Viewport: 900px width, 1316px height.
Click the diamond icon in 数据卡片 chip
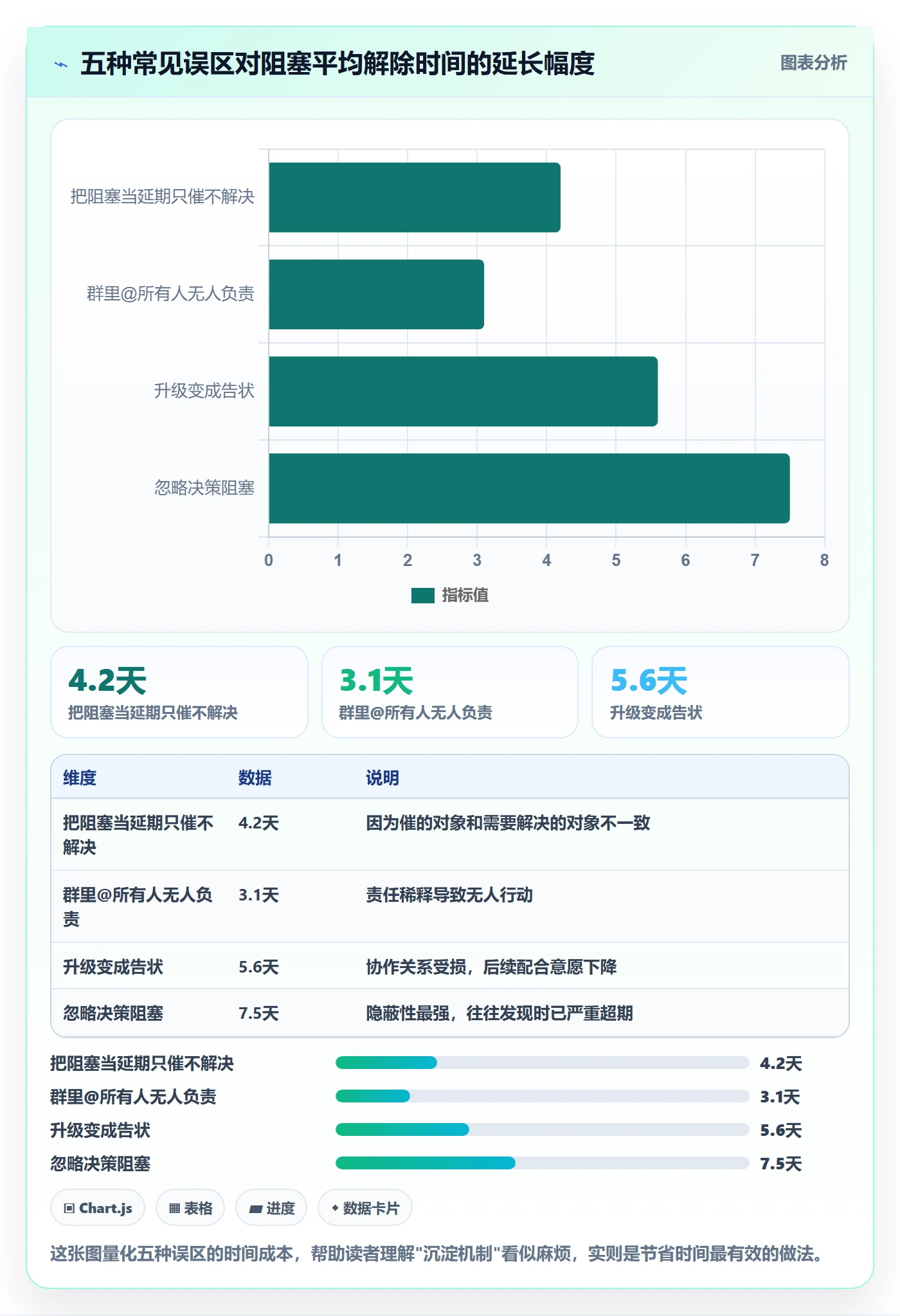tap(335, 1209)
